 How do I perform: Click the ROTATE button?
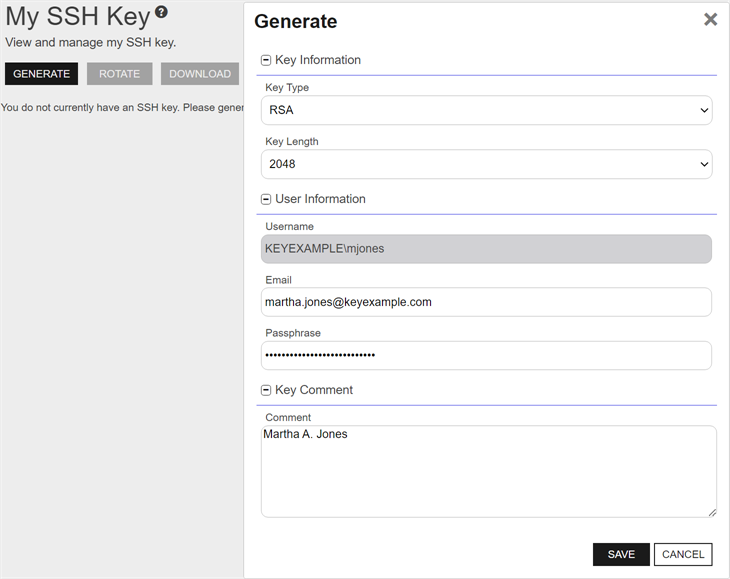click(x=119, y=74)
